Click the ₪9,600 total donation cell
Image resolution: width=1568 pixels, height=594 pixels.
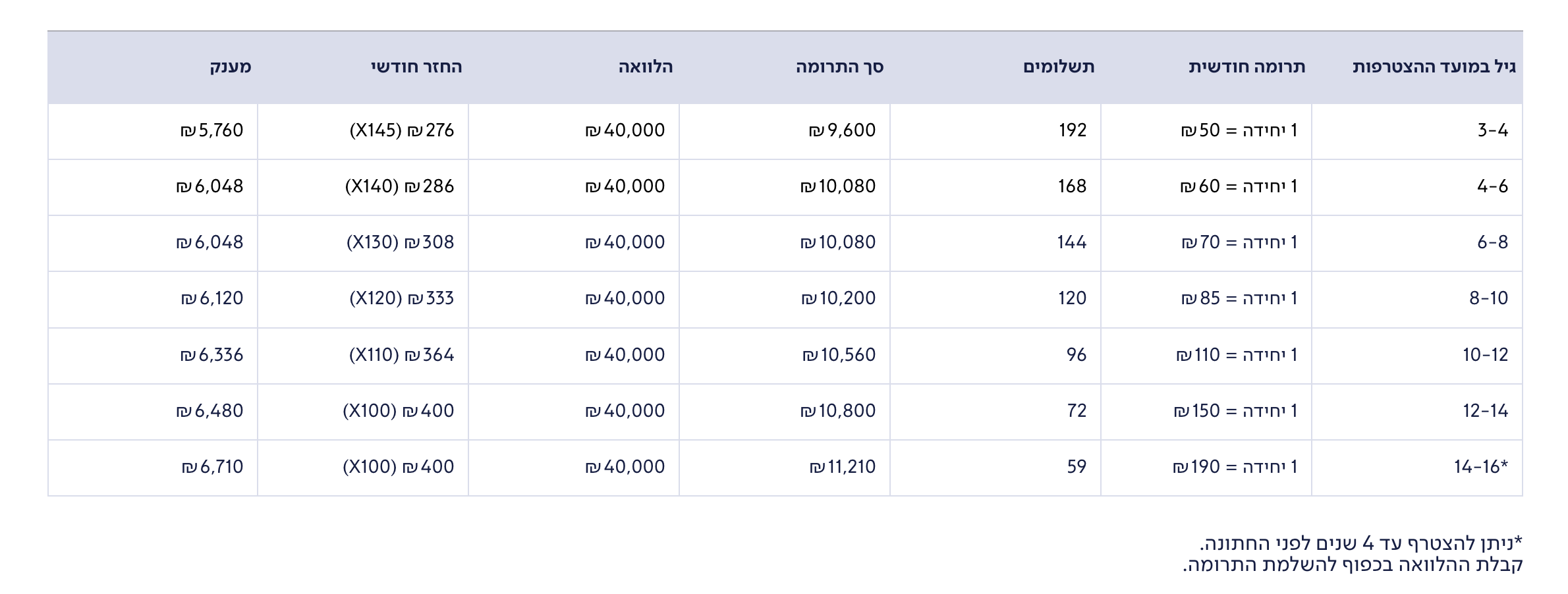click(842, 130)
